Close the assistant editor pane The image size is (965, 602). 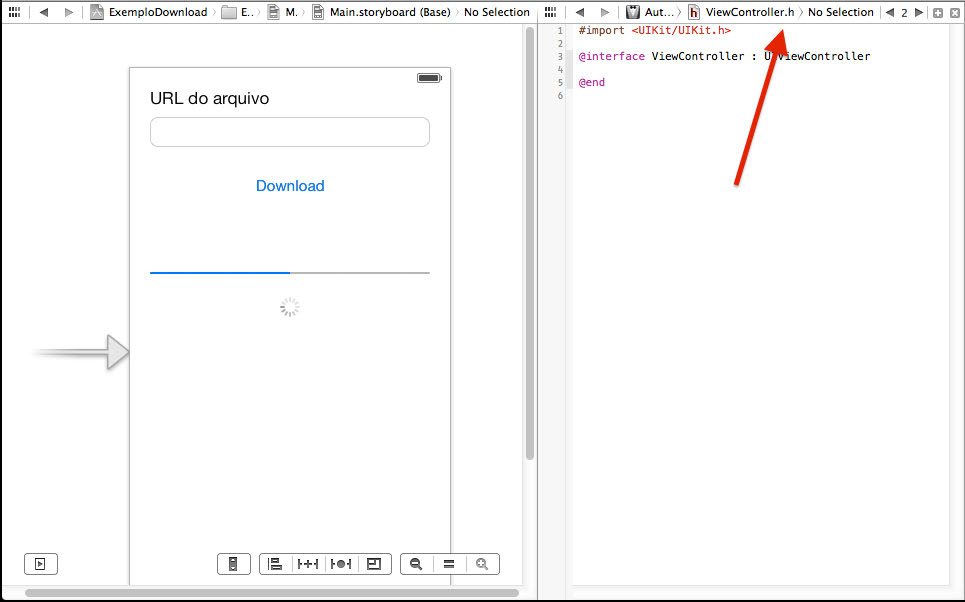click(954, 12)
